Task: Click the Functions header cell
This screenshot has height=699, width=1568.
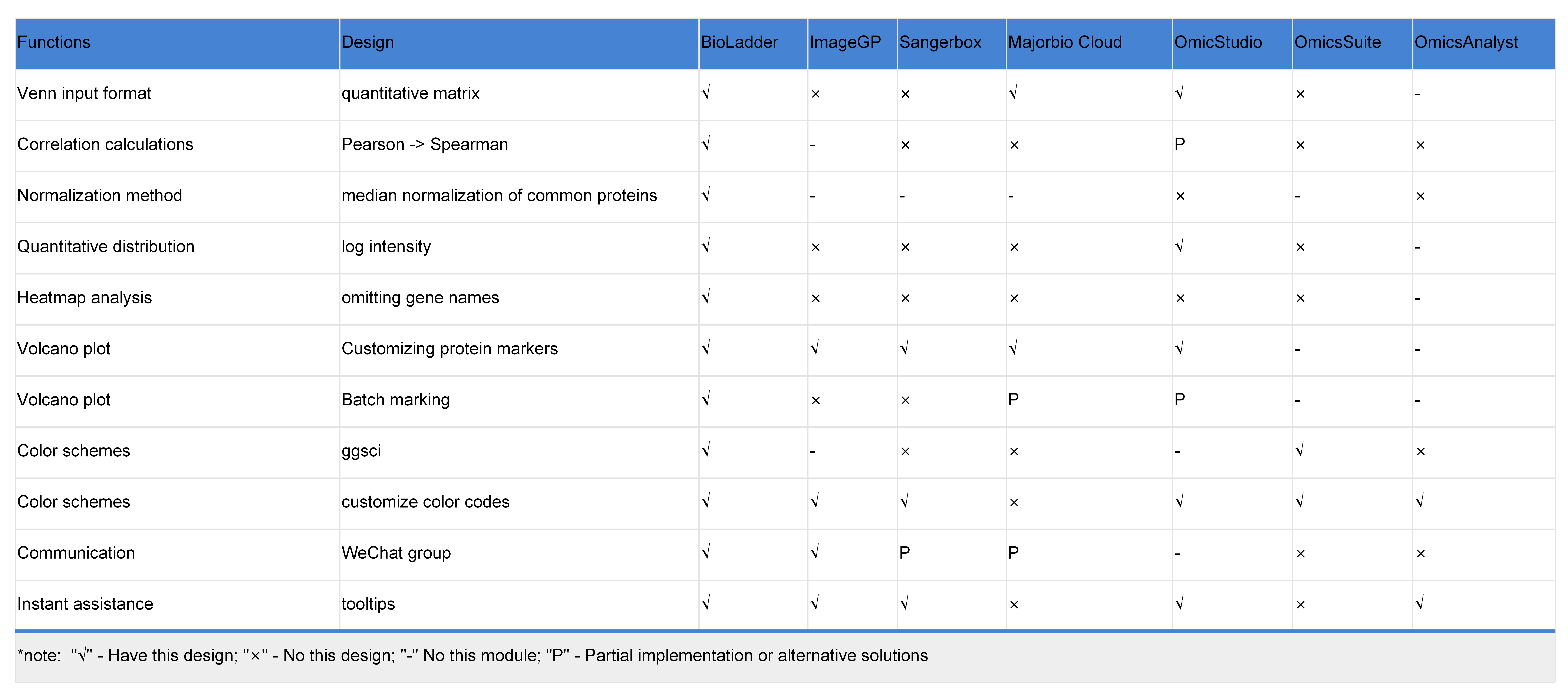Action: click(54, 43)
